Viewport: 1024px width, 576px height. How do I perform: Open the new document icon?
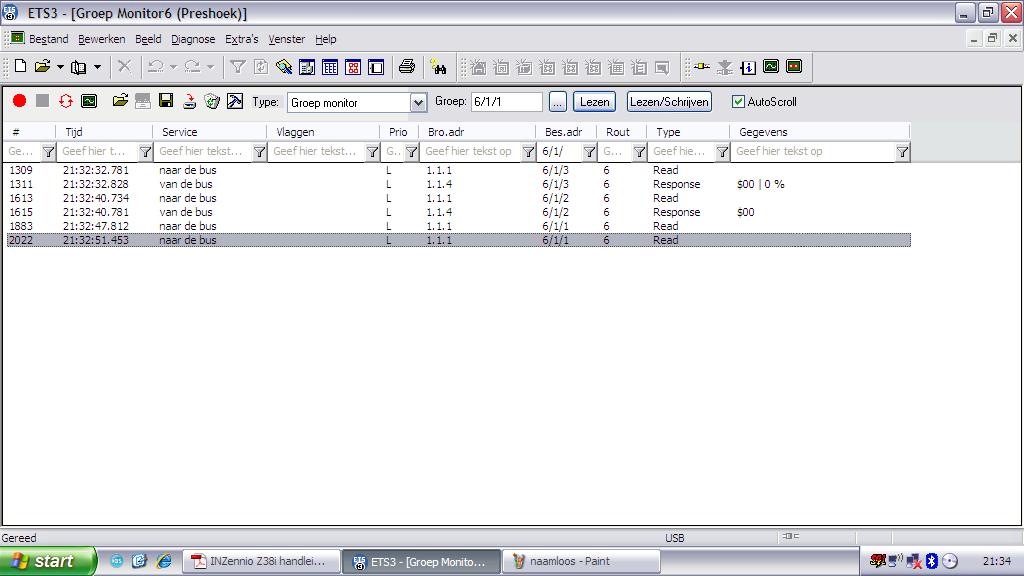pyautogui.click(x=20, y=67)
